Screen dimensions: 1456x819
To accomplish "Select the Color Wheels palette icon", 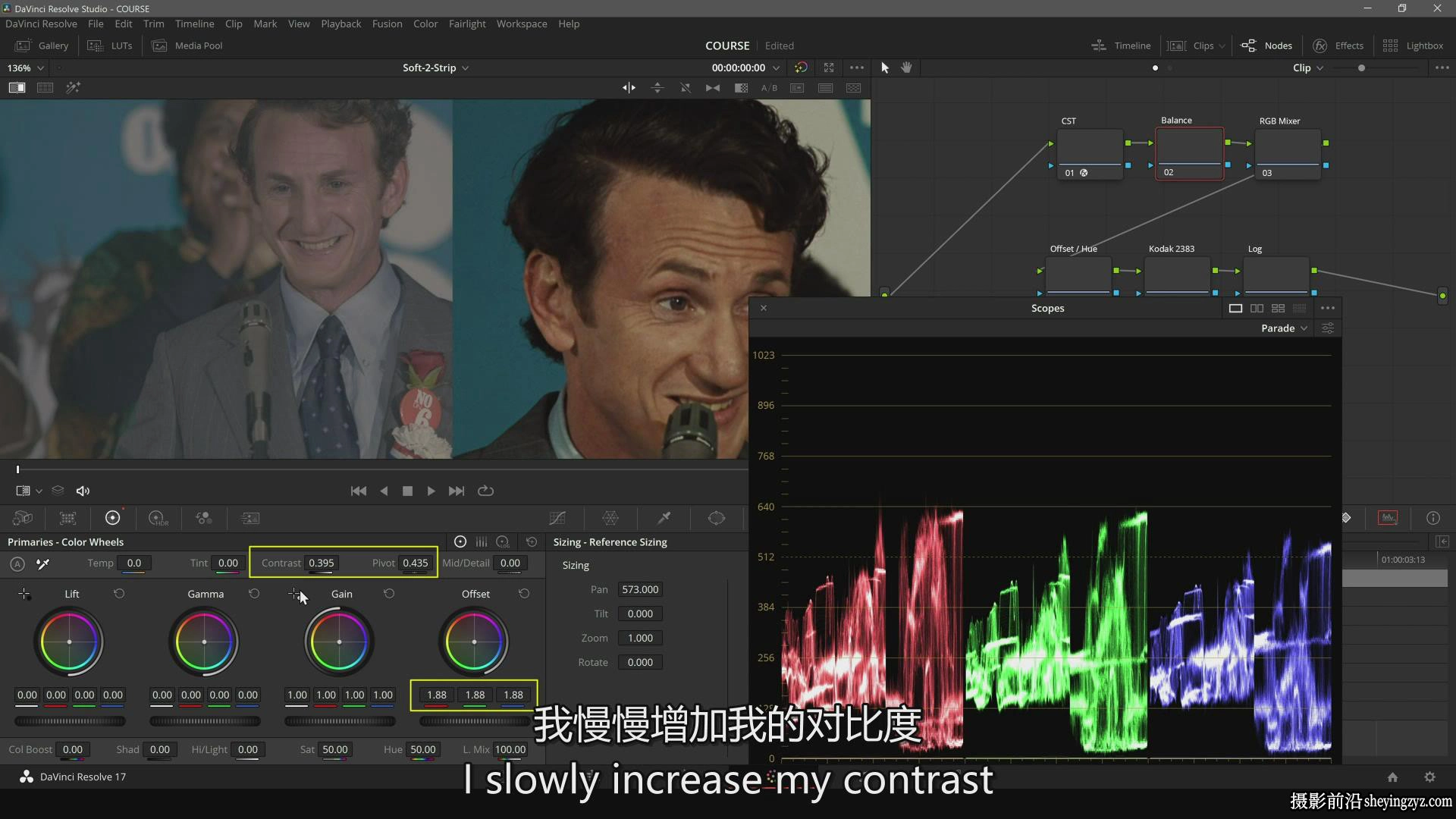I will pos(112,518).
